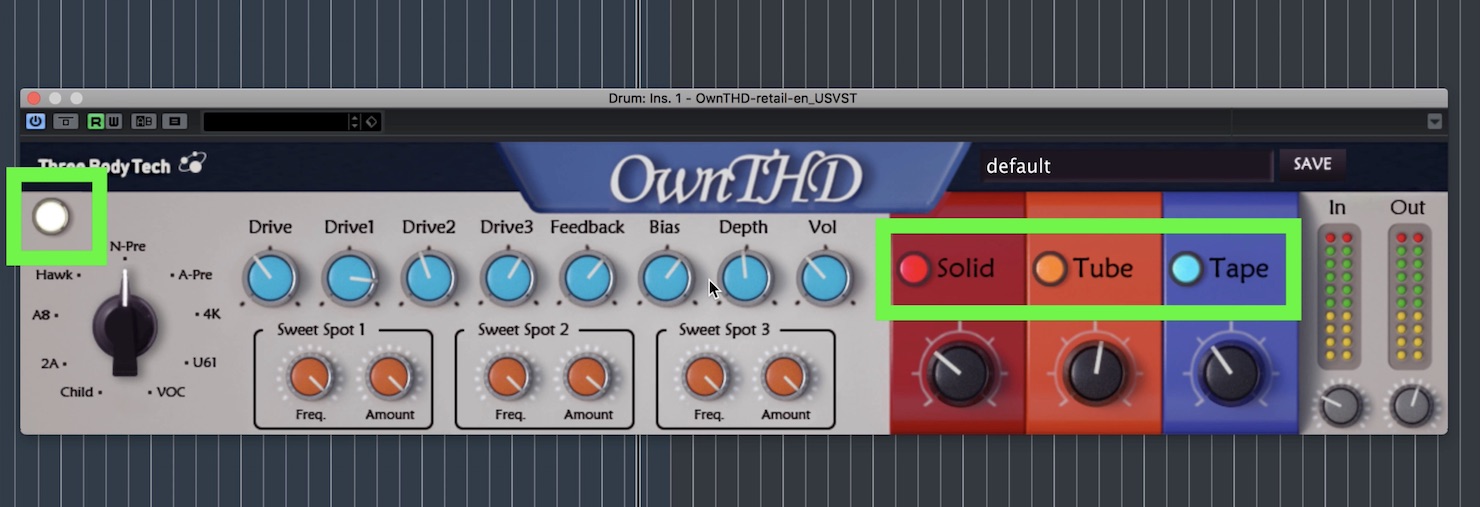Click Sweet Spot 2 Freq. knob
This screenshot has width=1480, height=507.
[x=509, y=377]
